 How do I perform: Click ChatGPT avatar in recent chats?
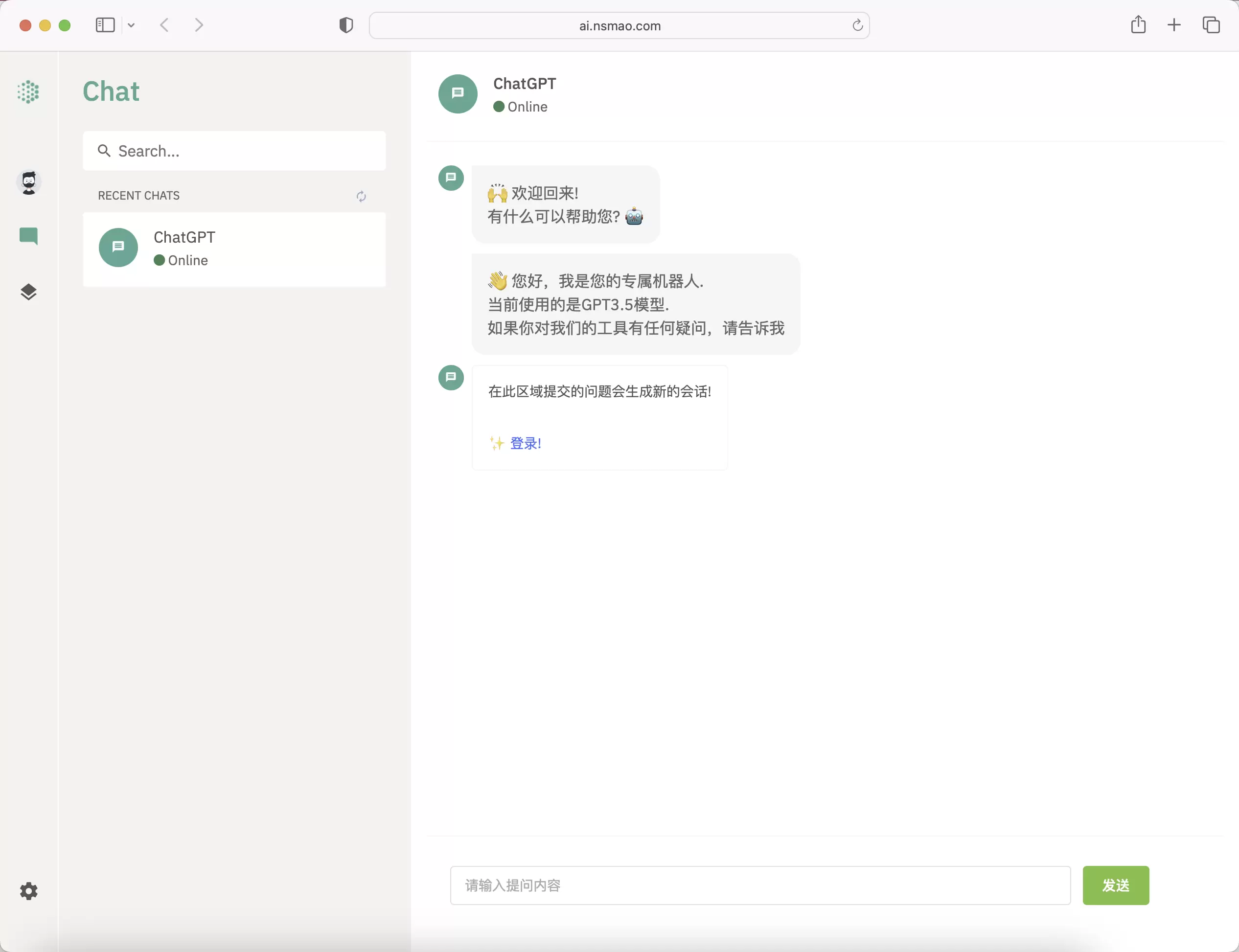click(x=118, y=248)
